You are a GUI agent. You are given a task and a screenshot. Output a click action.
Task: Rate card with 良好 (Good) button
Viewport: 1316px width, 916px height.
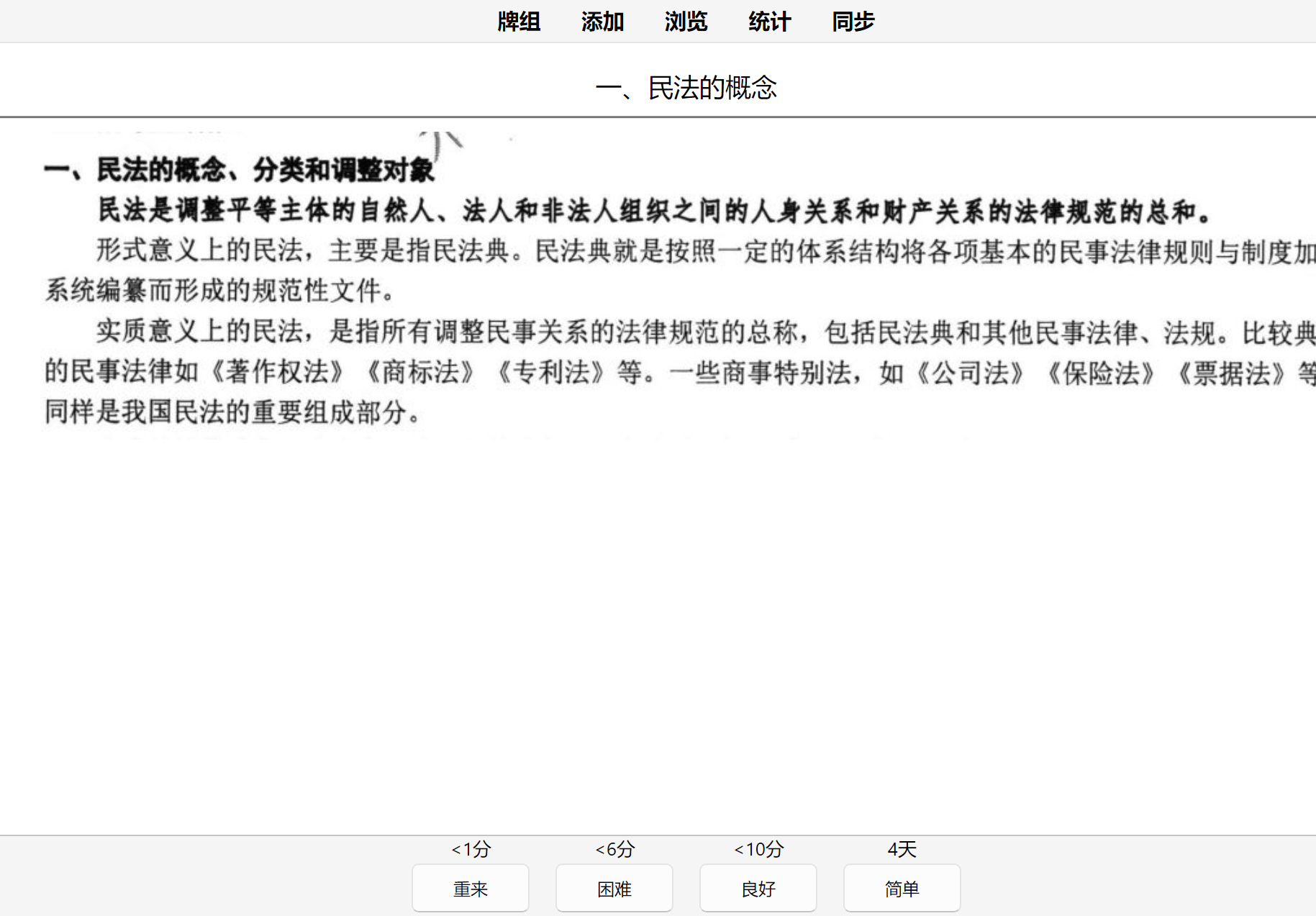[x=758, y=889]
